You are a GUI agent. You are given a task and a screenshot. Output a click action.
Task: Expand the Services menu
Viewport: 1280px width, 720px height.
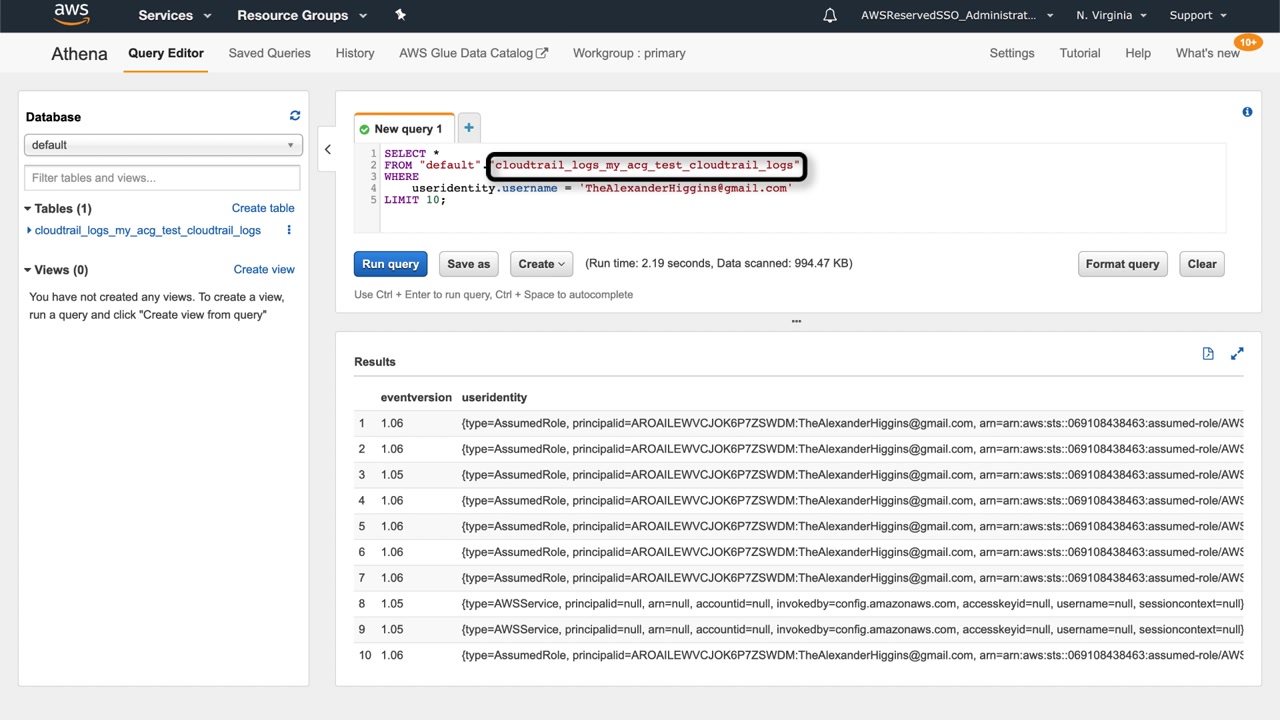pyautogui.click(x=175, y=15)
